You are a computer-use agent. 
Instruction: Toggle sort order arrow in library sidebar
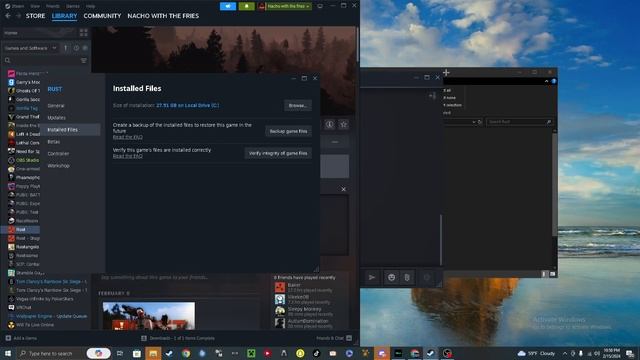66,48
